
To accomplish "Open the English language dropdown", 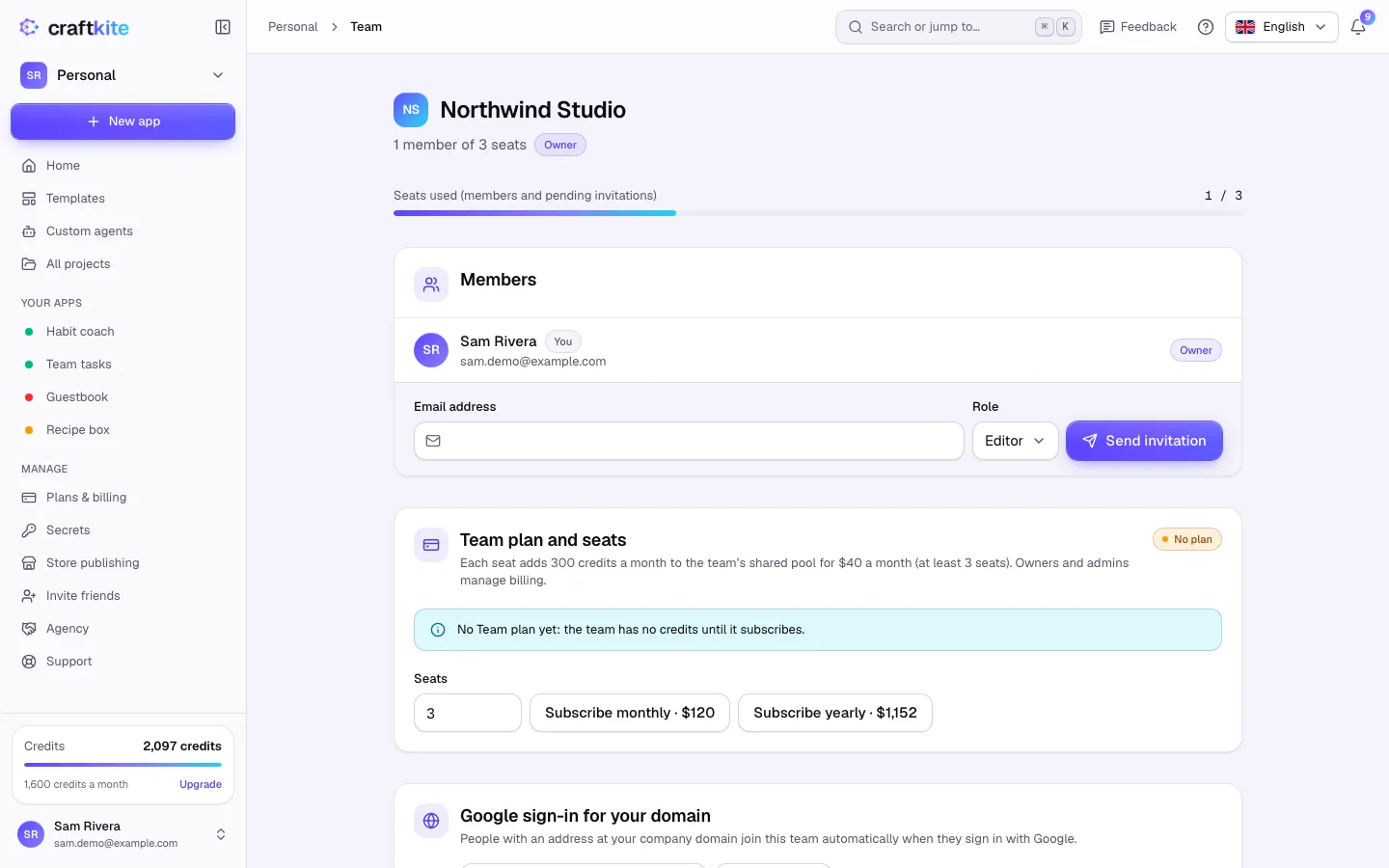I will (1282, 27).
